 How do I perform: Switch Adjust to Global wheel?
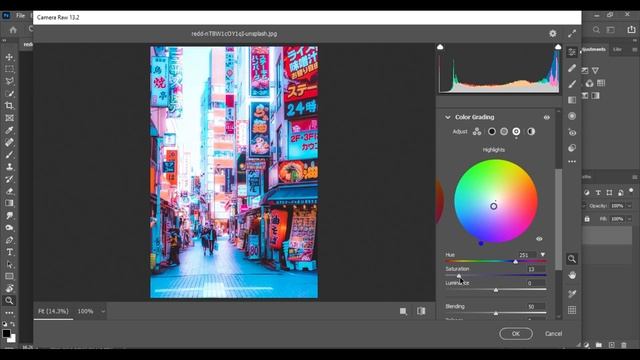pyautogui.click(x=531, y=131)
